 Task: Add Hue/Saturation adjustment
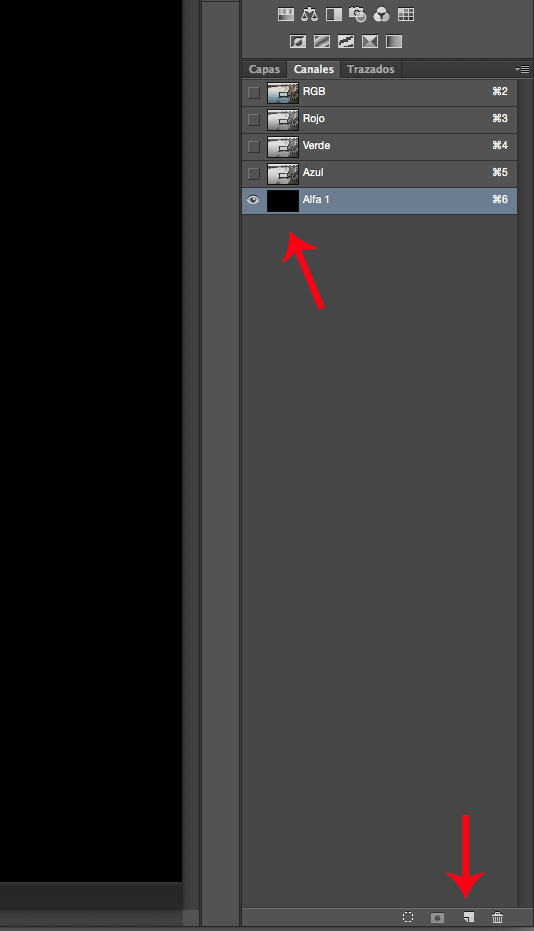pos(286,14)
